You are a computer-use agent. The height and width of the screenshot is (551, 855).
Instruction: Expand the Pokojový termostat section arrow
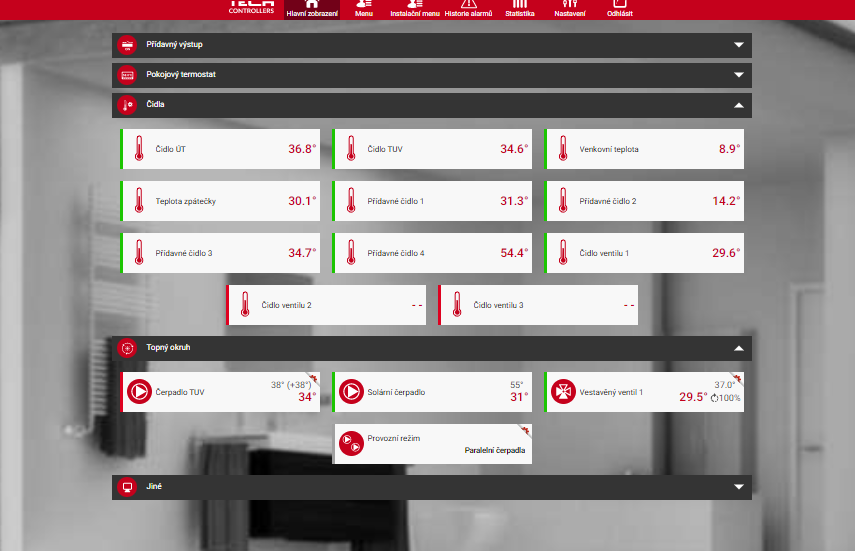tap(739, 75)
